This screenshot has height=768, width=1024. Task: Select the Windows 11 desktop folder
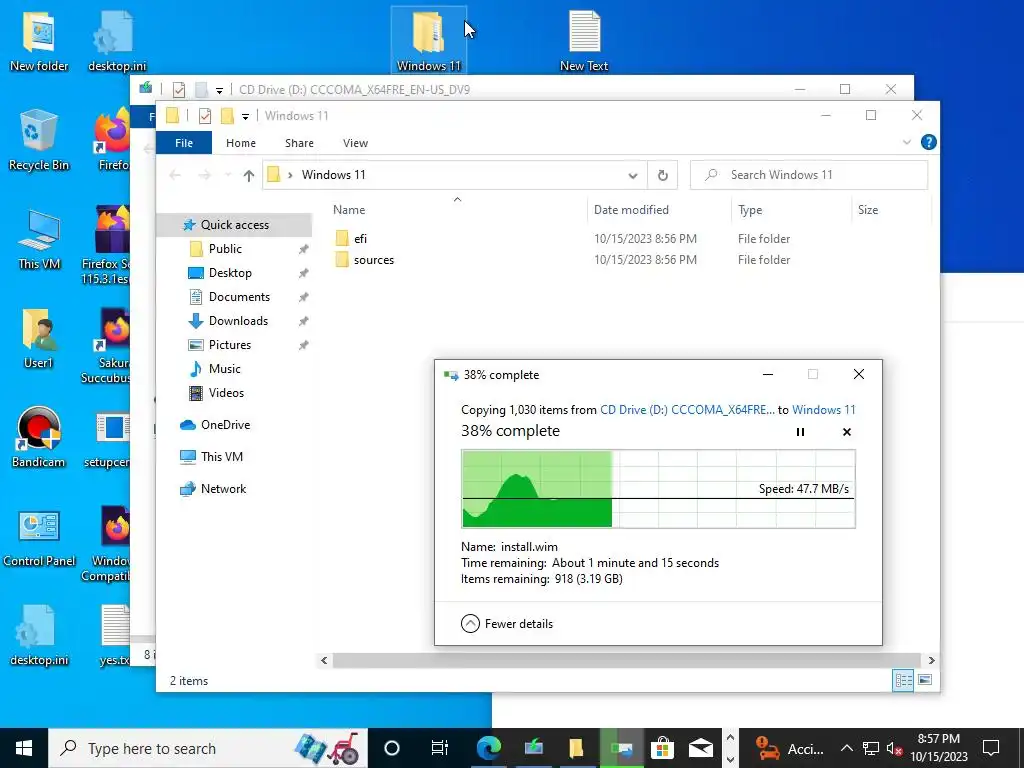[428, 40]
